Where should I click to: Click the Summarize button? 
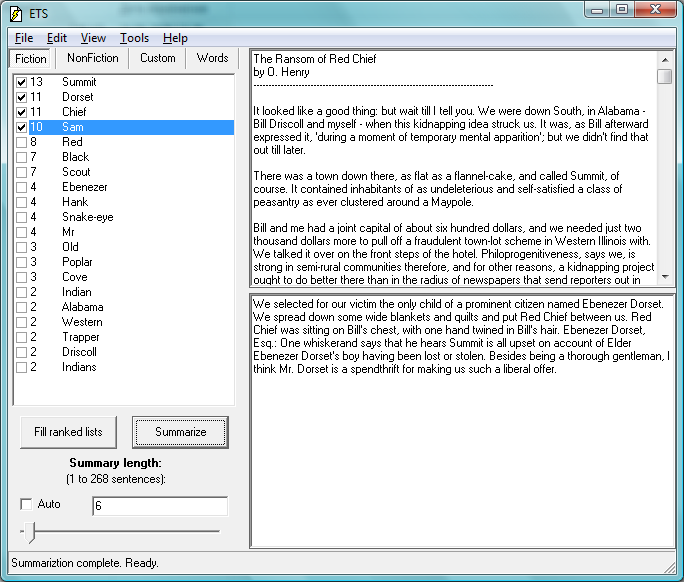(181, 432)
